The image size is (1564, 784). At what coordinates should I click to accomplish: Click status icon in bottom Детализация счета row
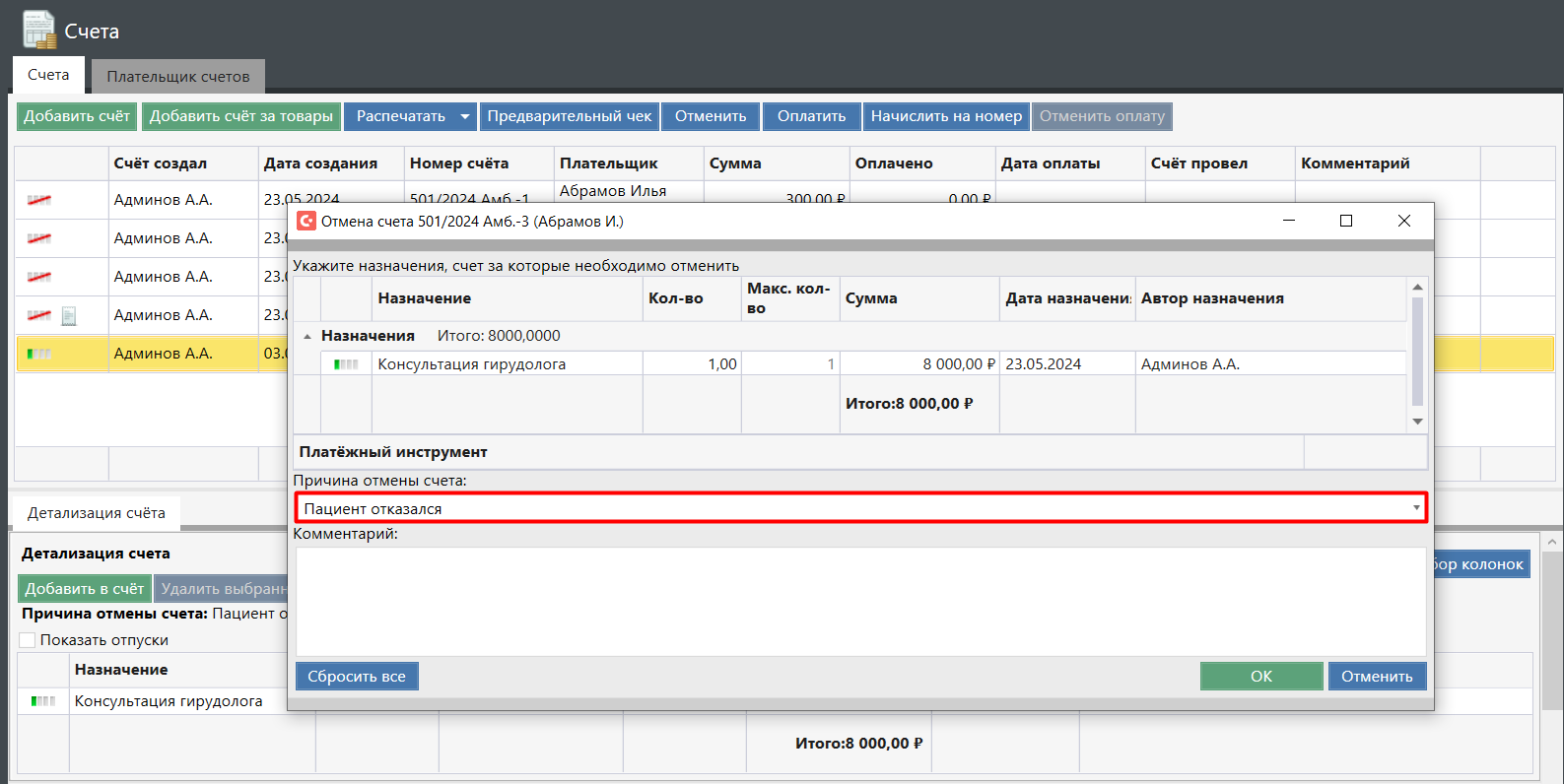43,701
